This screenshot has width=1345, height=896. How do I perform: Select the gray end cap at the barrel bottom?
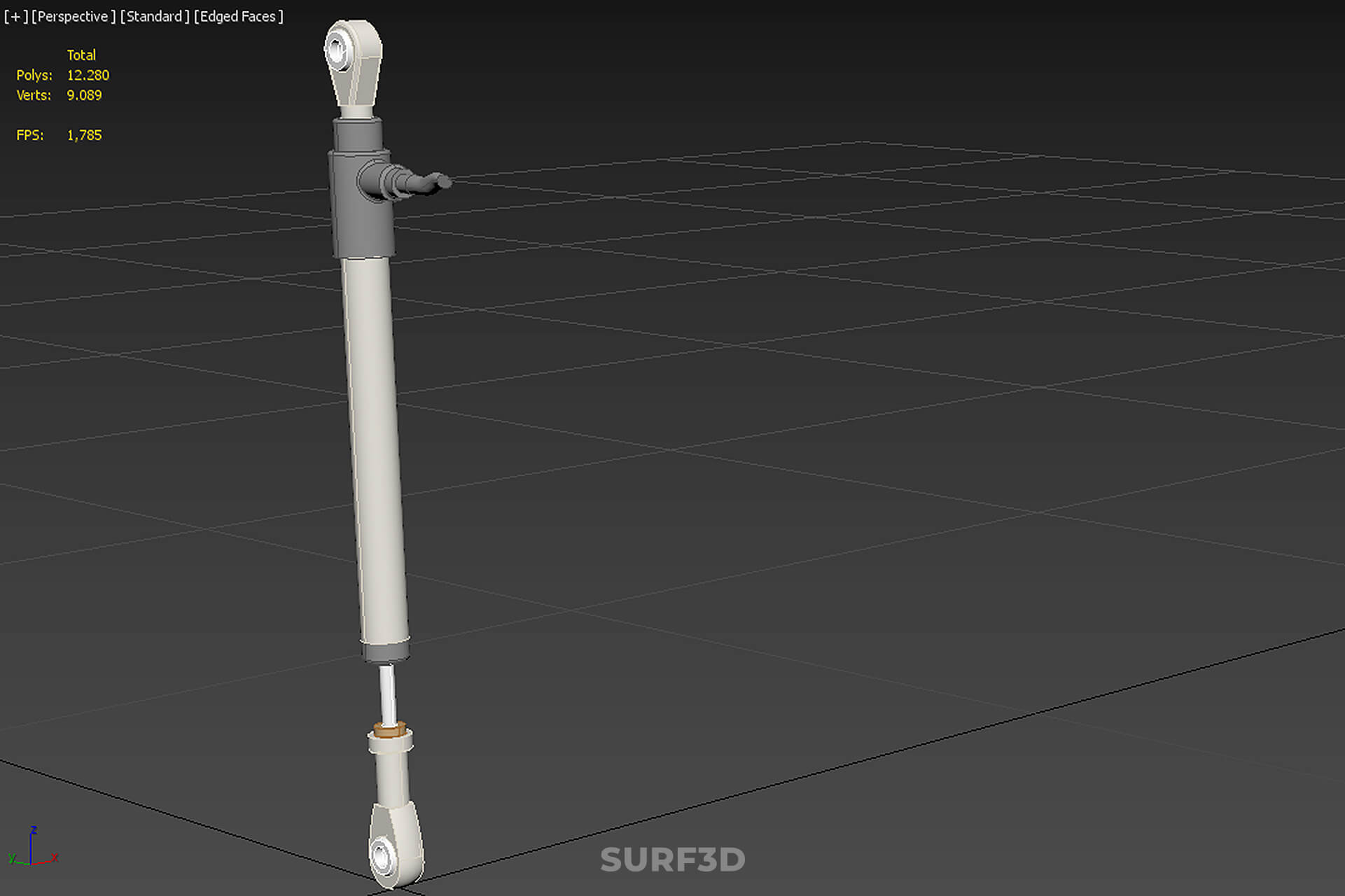[386, 651]
